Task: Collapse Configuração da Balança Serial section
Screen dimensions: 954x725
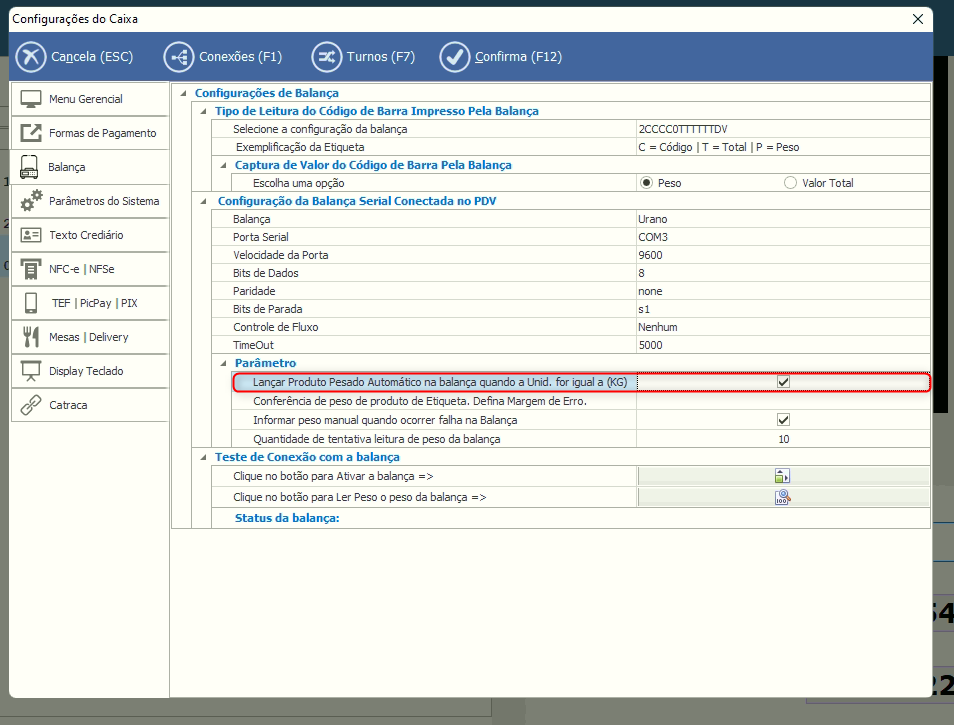Action: 203,201
